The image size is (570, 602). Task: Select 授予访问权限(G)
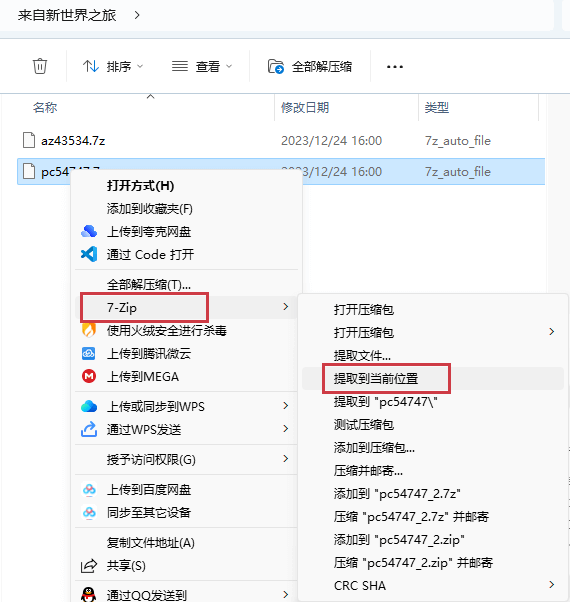click(151, 460)
